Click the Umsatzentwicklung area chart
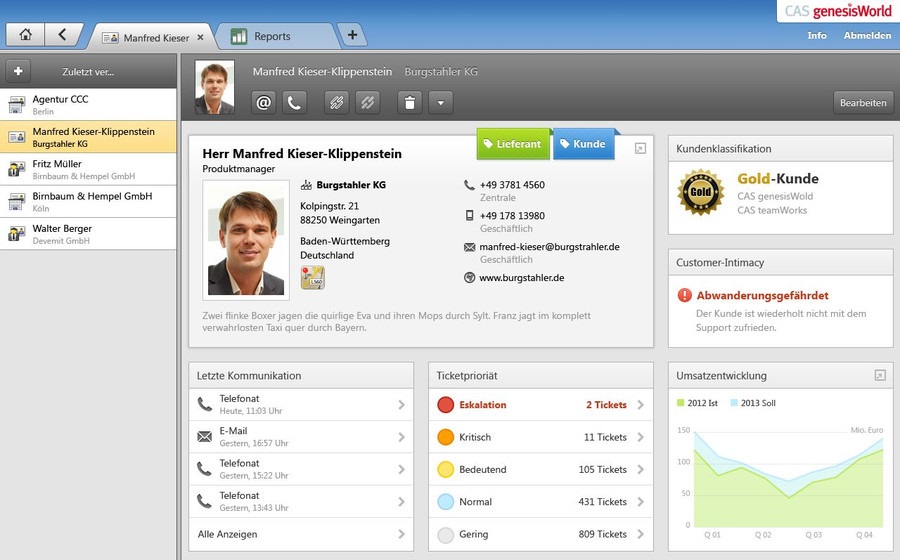The width and height of the screenshot is (900, 560). pyautogui.click(x=788, y=479)
